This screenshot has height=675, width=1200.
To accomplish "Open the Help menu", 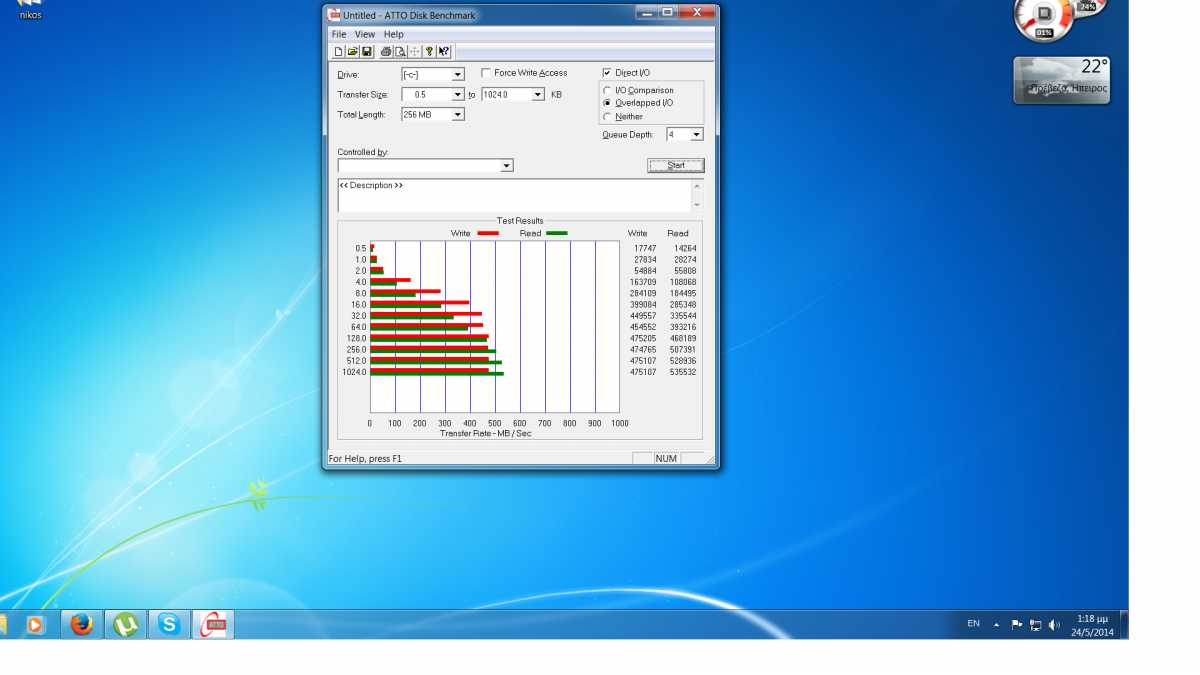I will pyautogui.click(x=394, y=34).
